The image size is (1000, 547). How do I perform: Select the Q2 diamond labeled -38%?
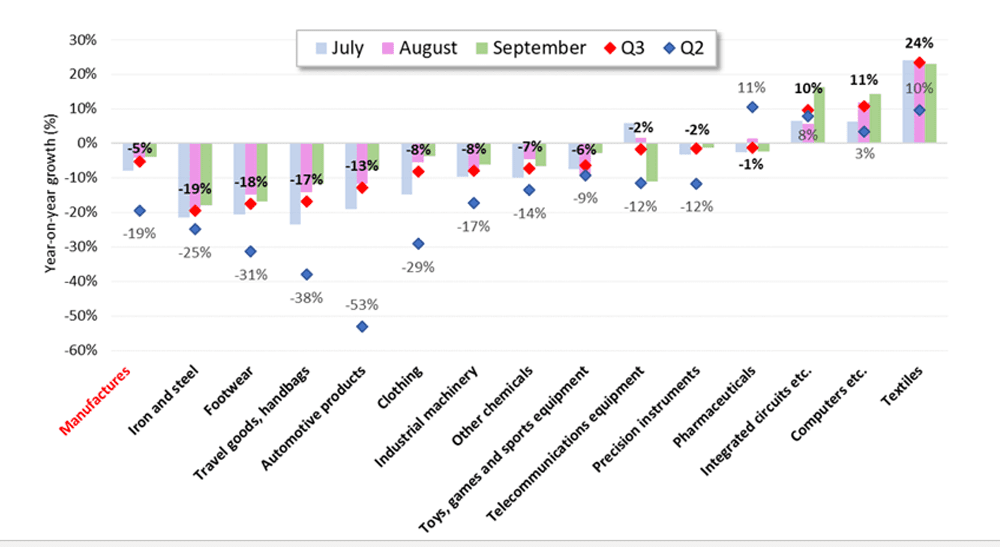(x=307, y=274)
